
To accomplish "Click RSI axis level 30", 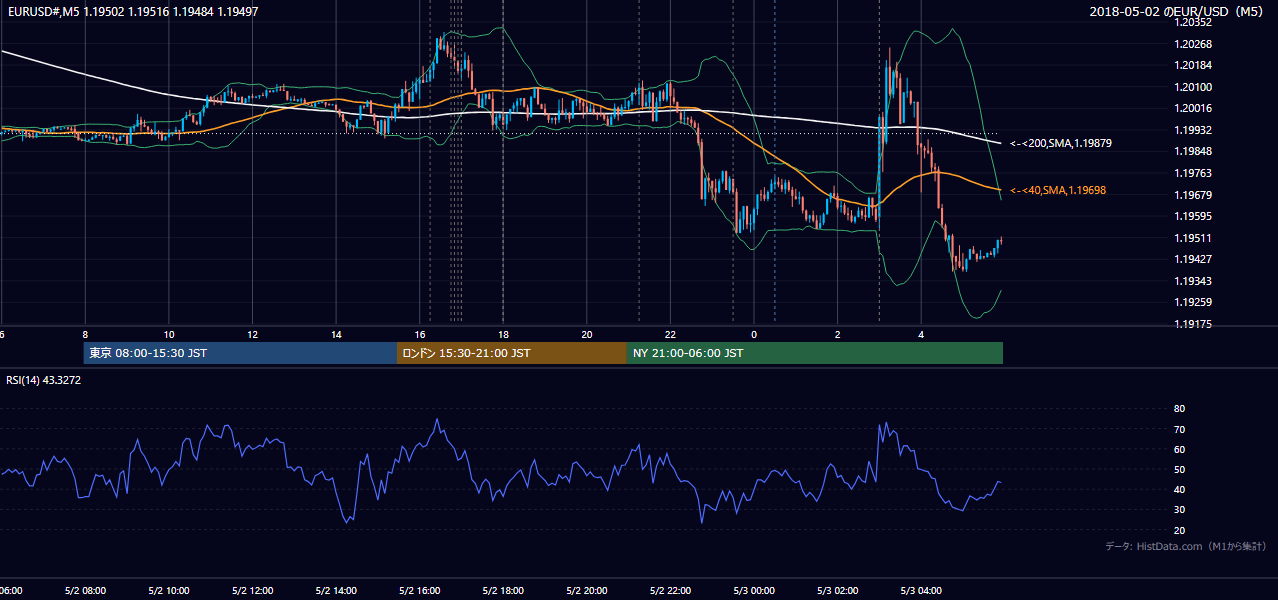I will [1180, 510].
